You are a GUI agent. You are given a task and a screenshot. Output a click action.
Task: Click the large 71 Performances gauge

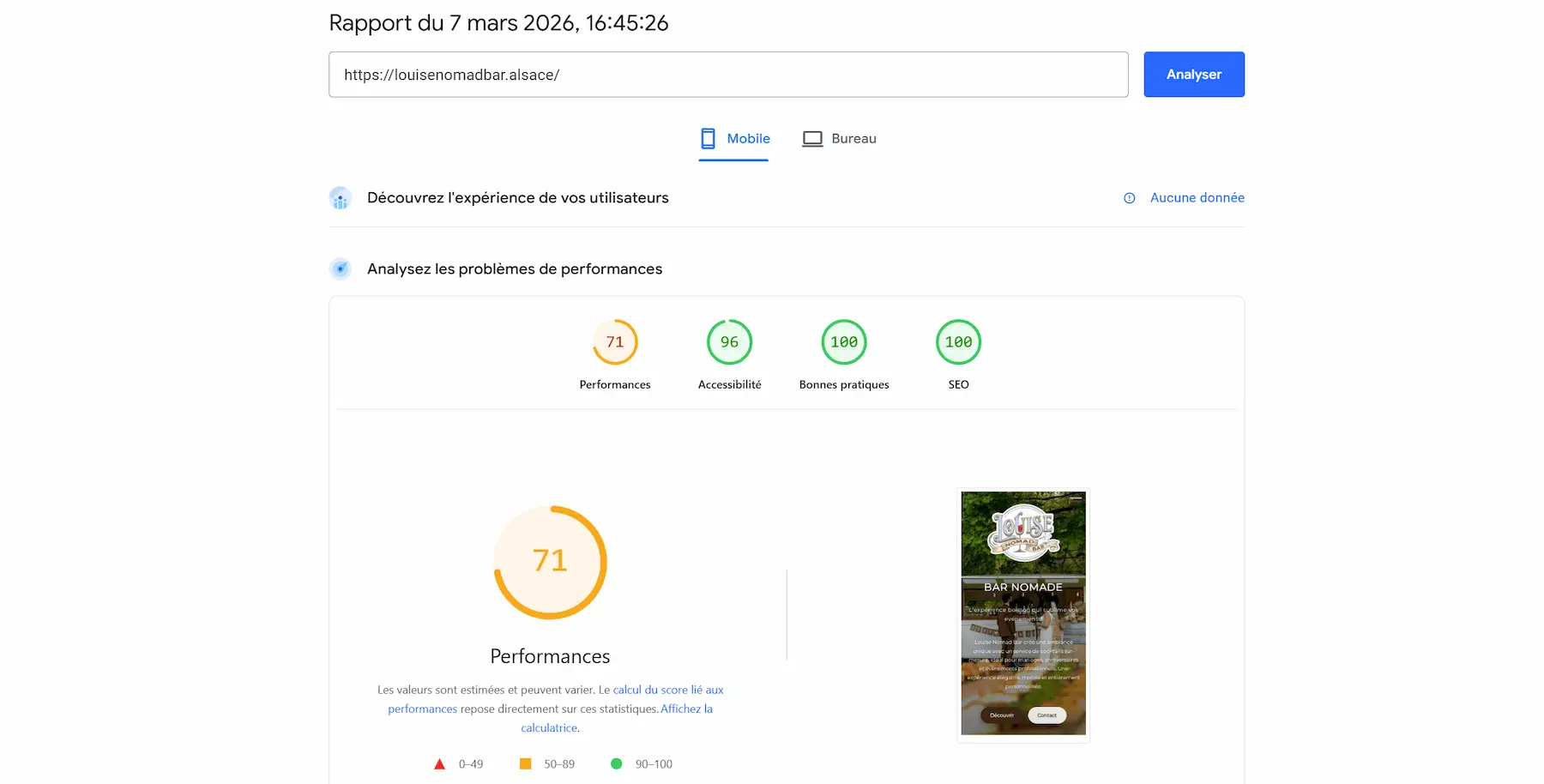point(549,562)
